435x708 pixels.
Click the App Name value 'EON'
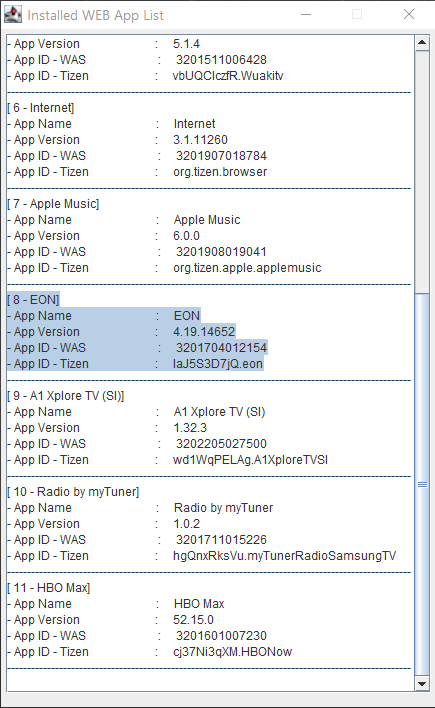pos(187,316)
